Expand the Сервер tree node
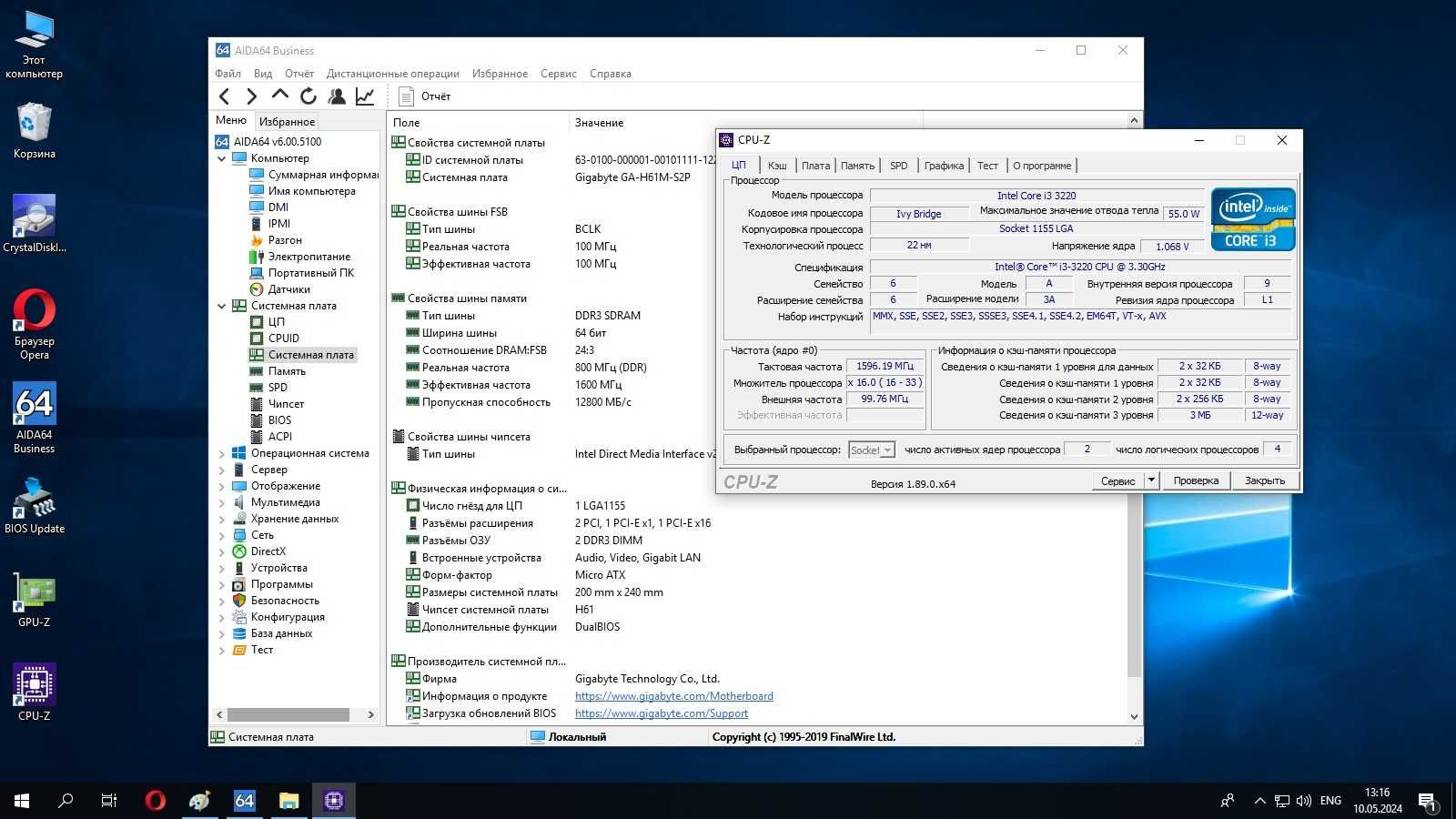1456x819 pixels. tap(221, 470)
